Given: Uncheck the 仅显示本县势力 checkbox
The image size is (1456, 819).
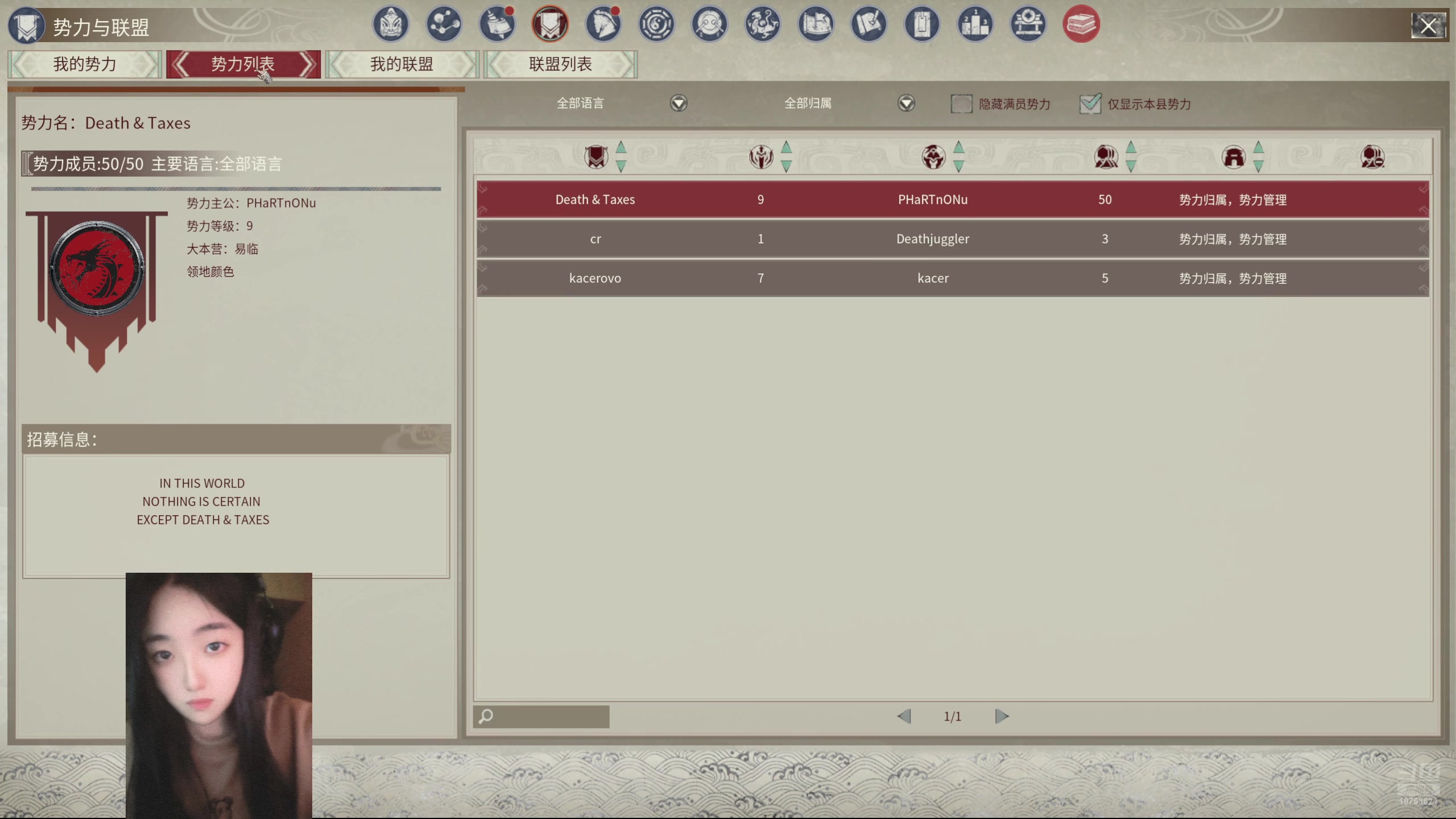Looking at the screenshot, I should click(x=1090, y=104).
